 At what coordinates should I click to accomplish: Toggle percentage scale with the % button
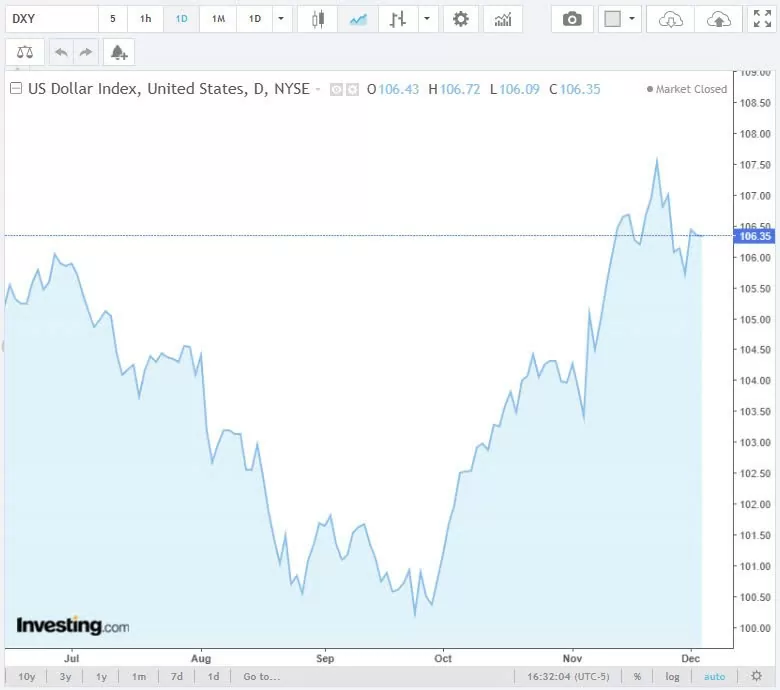click(x=636, y=677)
